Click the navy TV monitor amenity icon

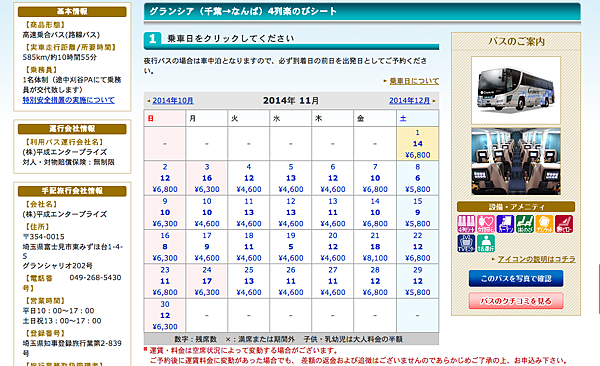pyautogui.click(x=466, y=243)
